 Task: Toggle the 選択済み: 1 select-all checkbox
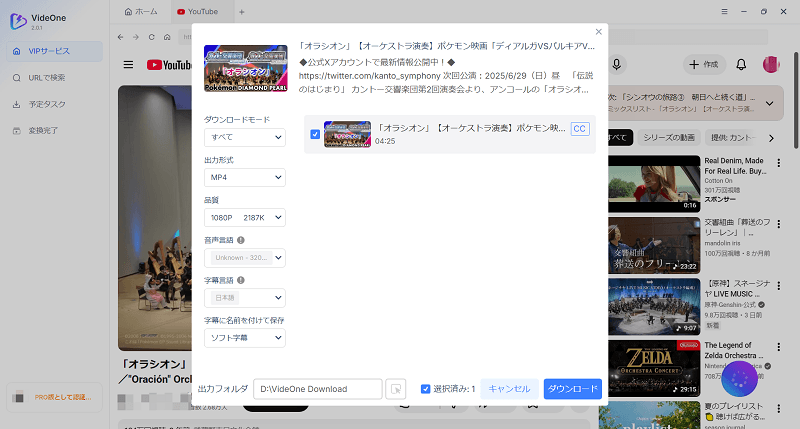(x=425, y=389)
